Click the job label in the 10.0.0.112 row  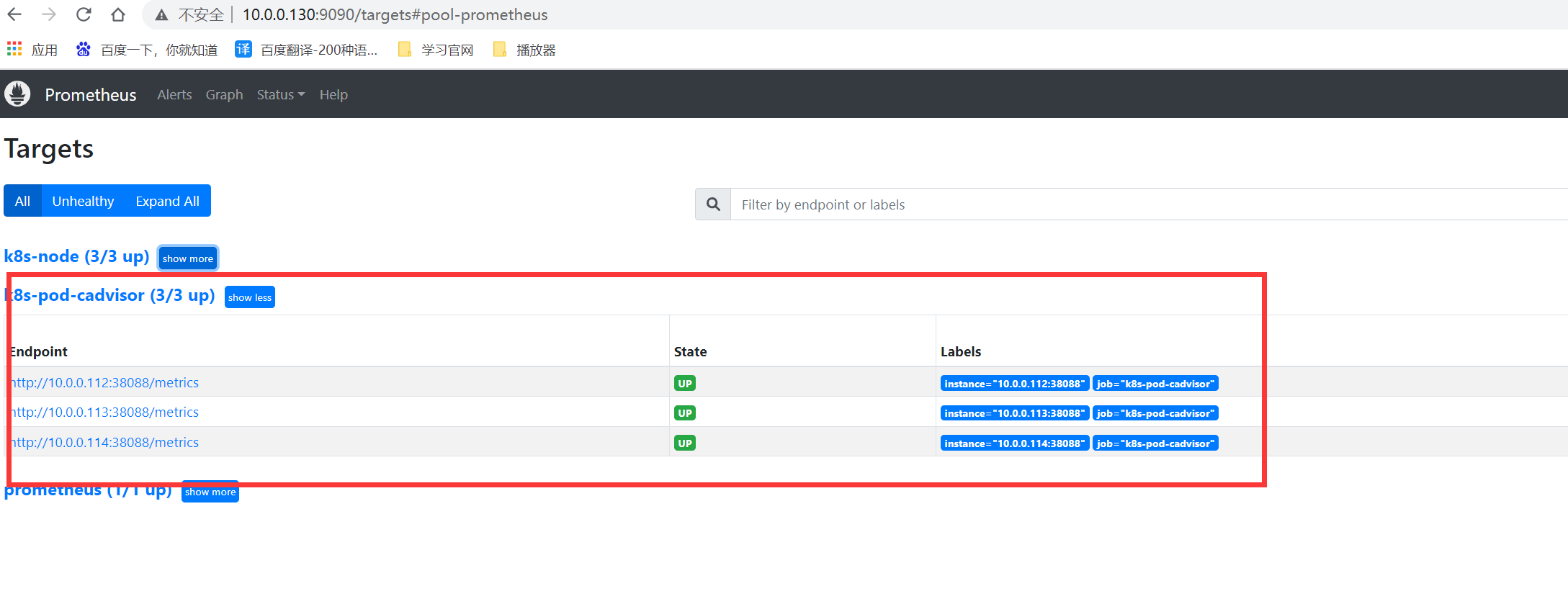pos(1155,384)
